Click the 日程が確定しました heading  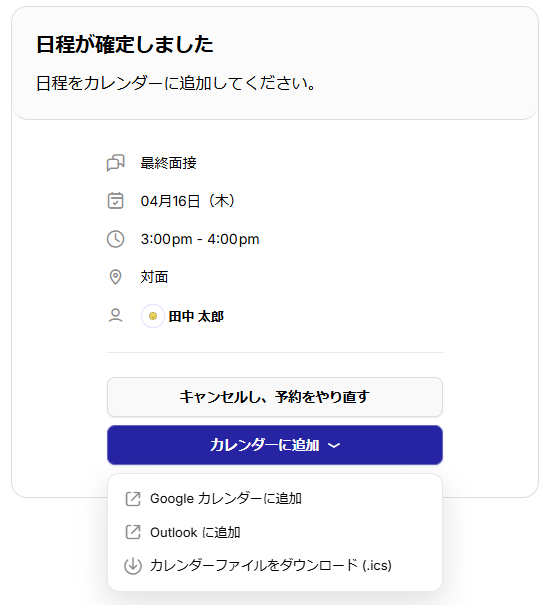125,44
